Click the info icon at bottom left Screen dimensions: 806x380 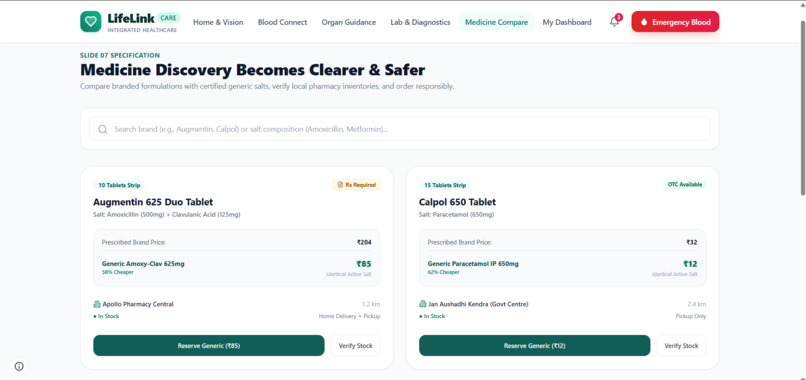click(x=19, y=366)
